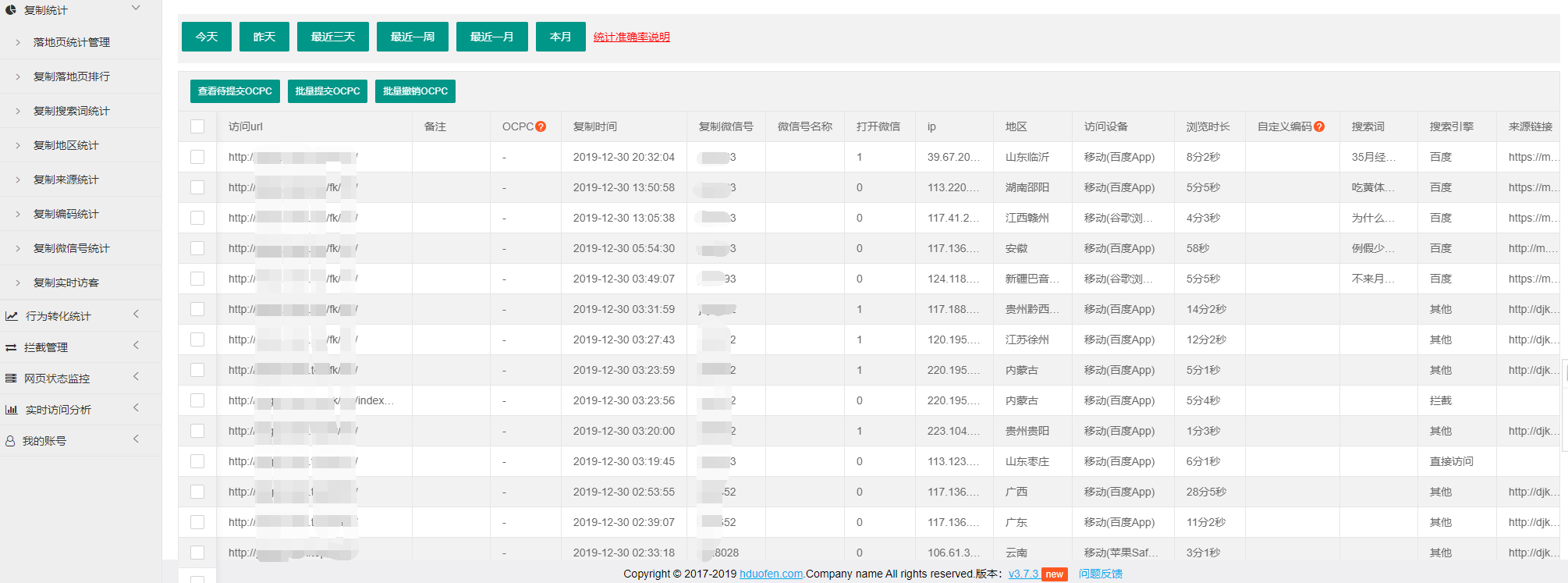Open the 统计准确率说明 link

pyautogui.click(x=632, y=37)
